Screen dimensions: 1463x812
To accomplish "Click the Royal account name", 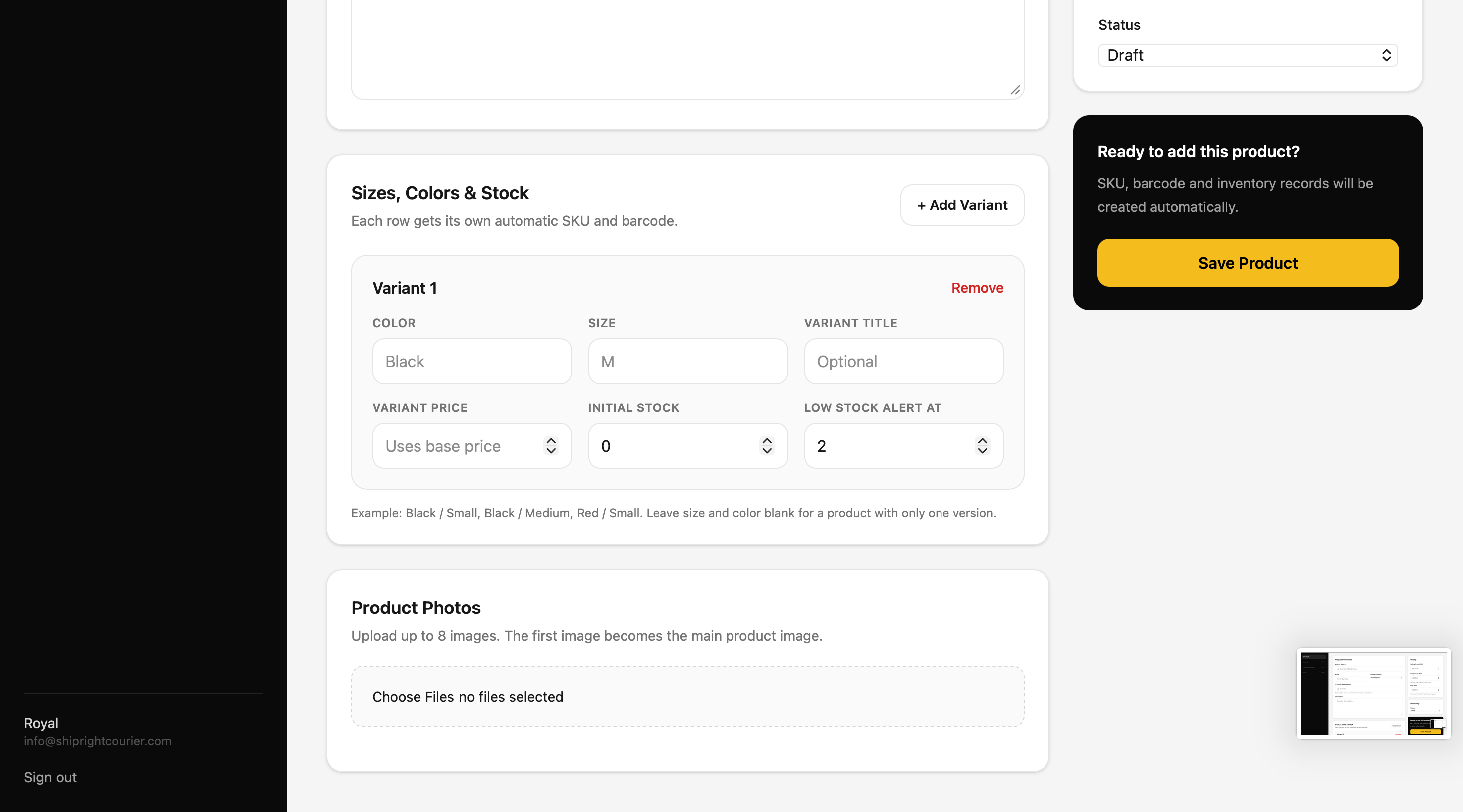I will pyautogui.click(x=41, y=723).
